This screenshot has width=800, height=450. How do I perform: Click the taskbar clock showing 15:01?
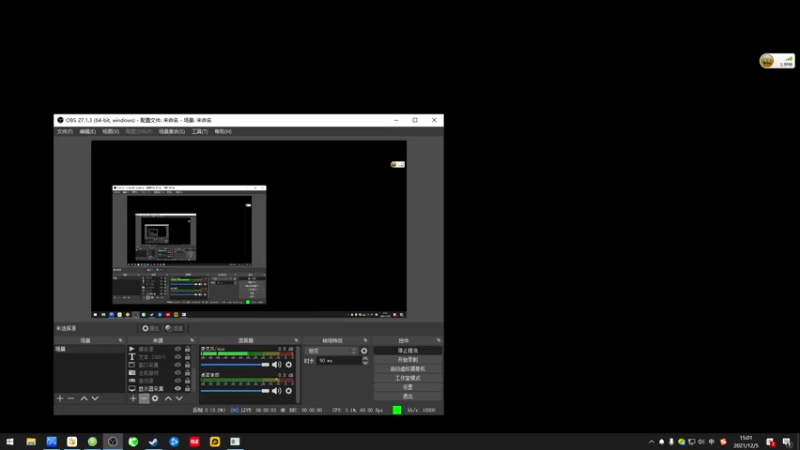click(746, 442)
